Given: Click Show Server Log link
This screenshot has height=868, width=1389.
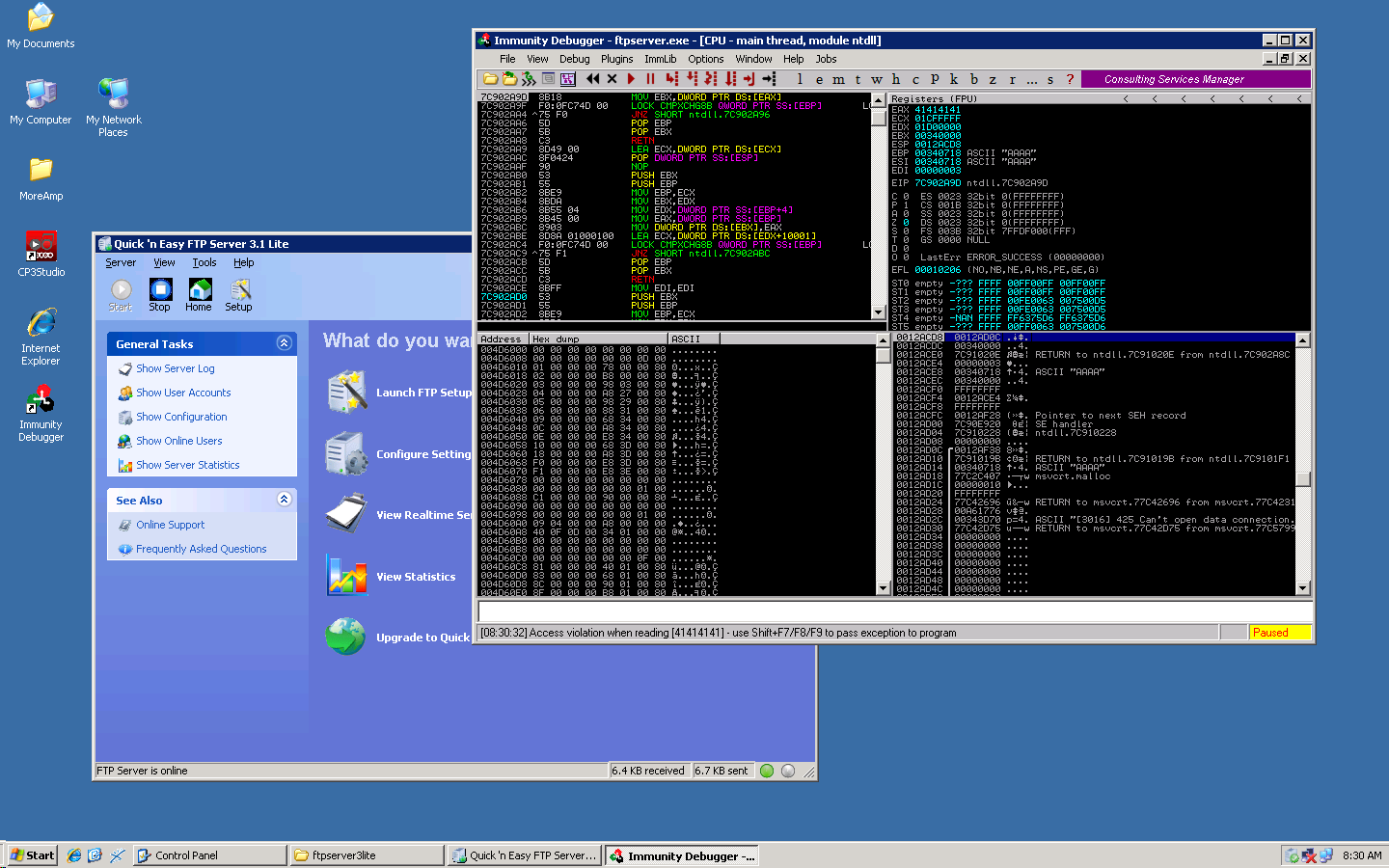Looking at the screenshot, I should point(176,368).
